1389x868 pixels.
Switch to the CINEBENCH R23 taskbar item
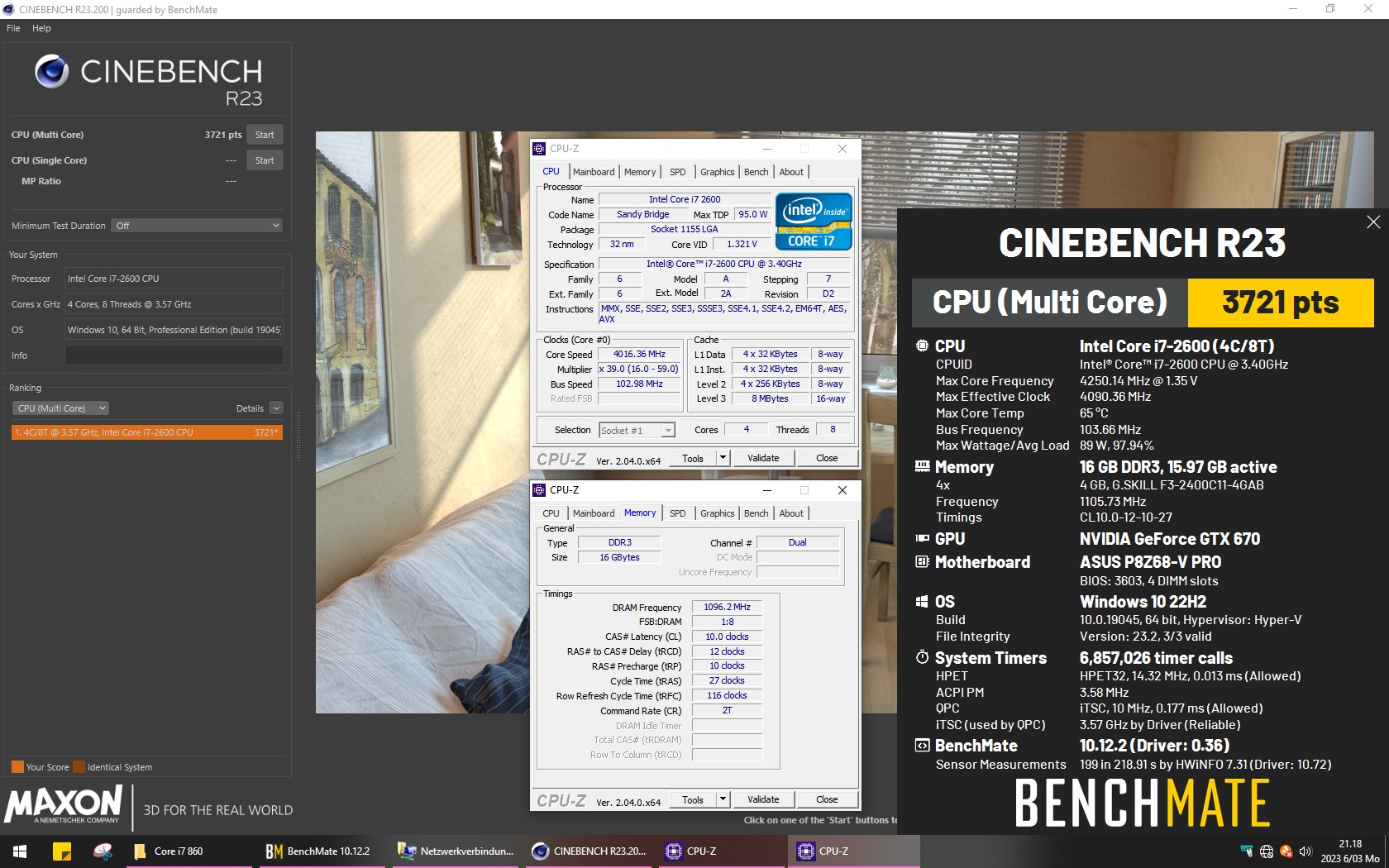click(589, 851)
